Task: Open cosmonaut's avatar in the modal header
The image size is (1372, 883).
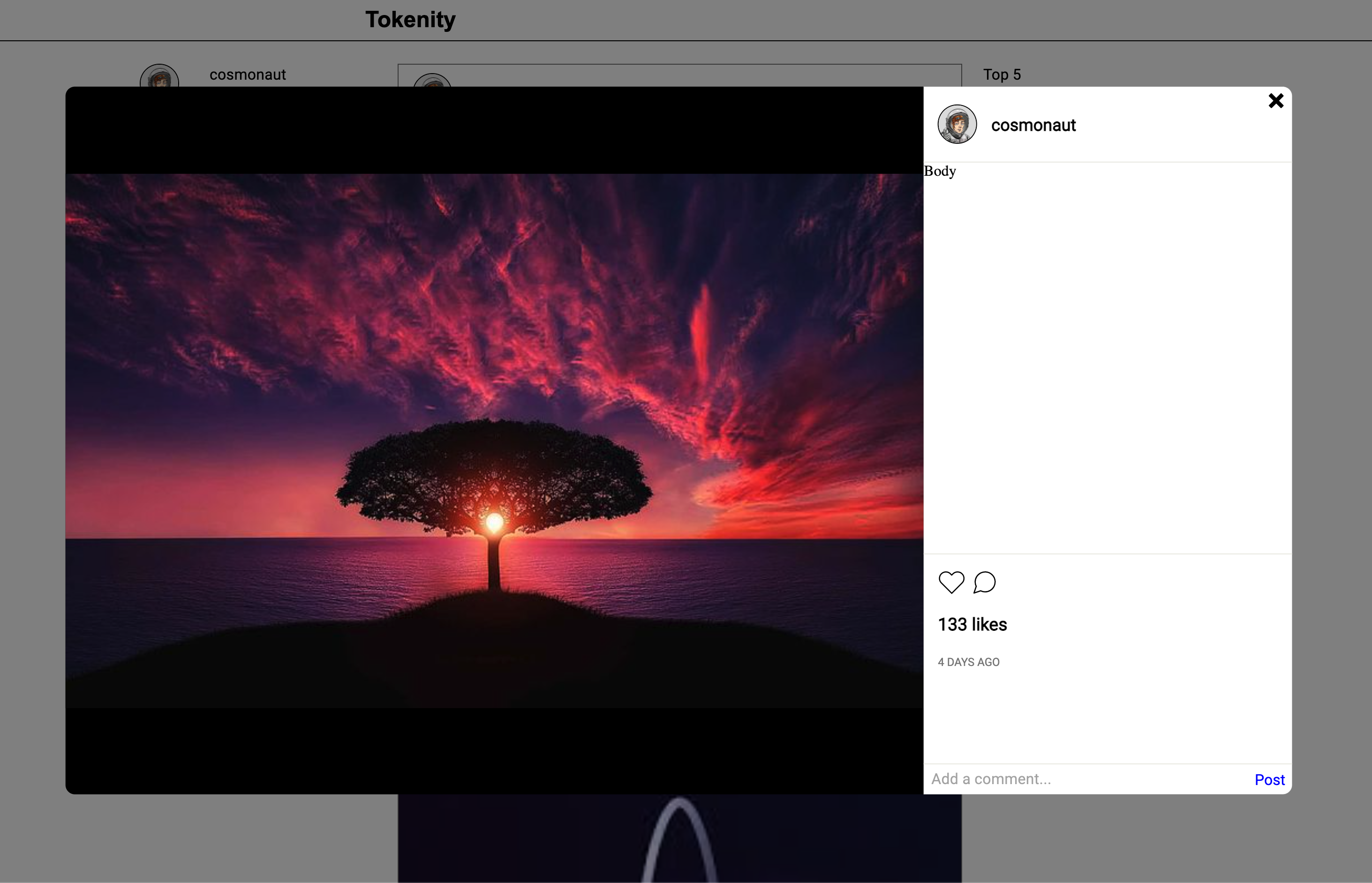Action: point(957,124)
